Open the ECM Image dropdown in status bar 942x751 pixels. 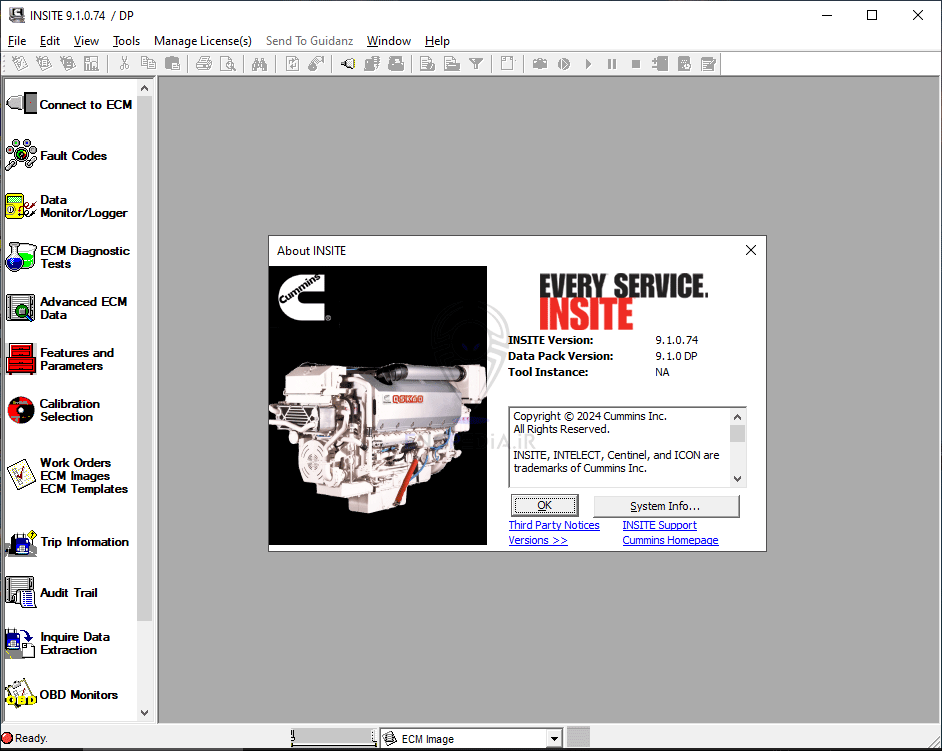tap(554, 738)
